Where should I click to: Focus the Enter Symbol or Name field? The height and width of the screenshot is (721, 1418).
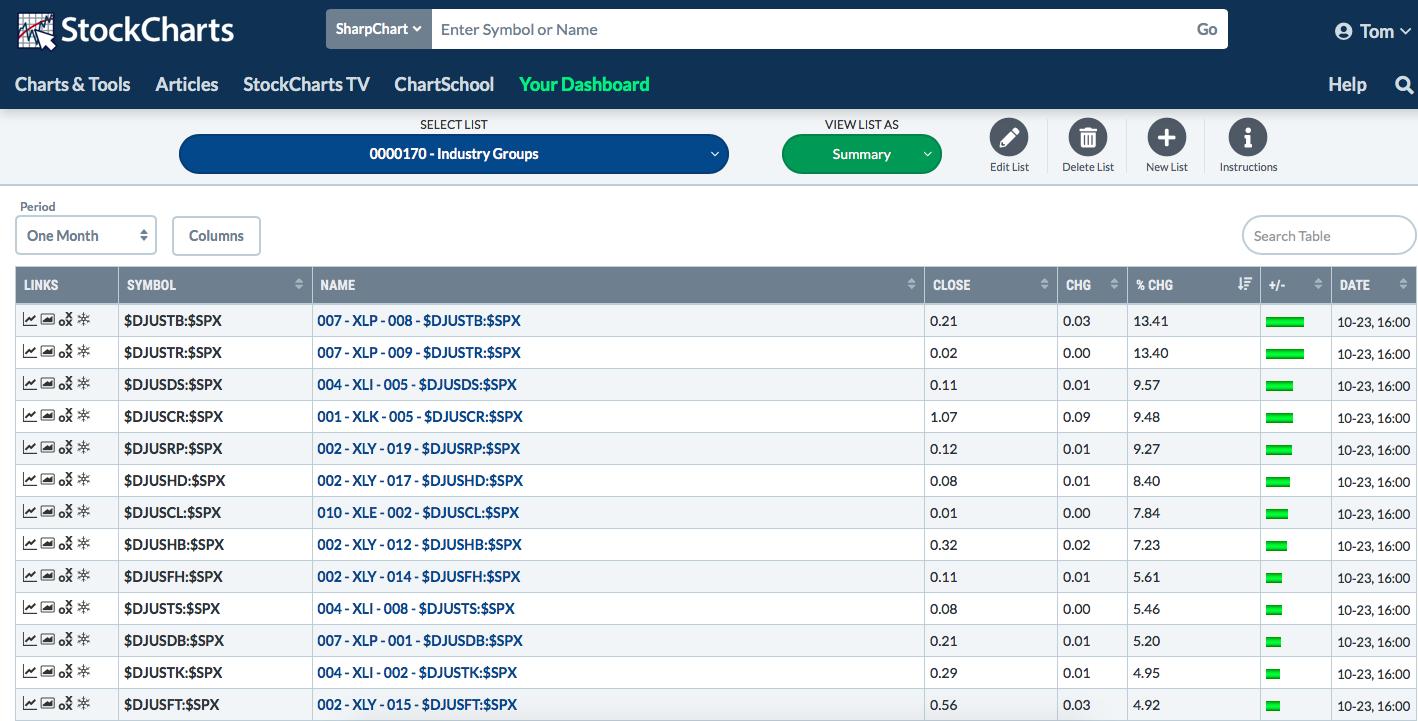808,29
